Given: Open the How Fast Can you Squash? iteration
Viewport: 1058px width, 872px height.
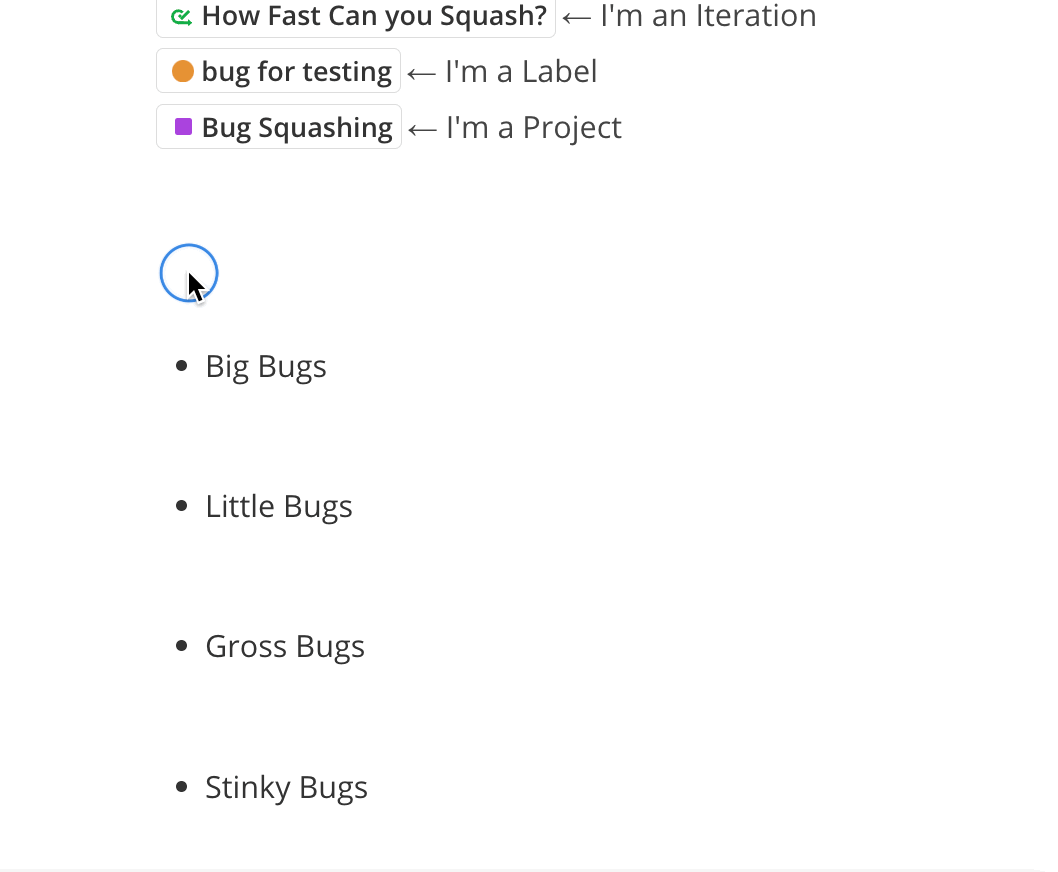Looking at the screenshot, I should point(356,17).
